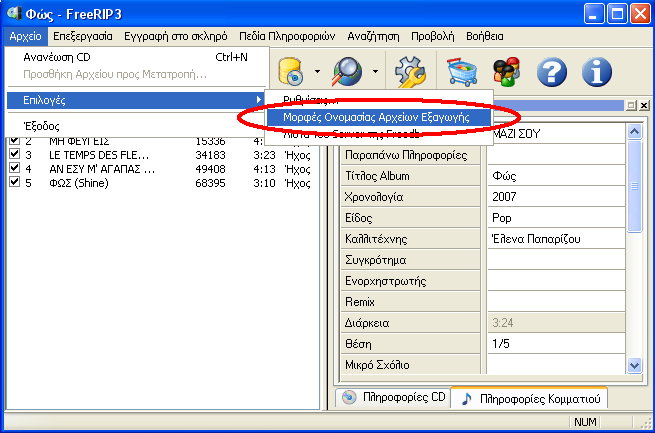The height and width of the screenshot is (433, 655).
Task: Edit the Καλλιτέχνης field Έλενα Παπαρίζου
Action: pyautogui.click(x=556, y=239)
